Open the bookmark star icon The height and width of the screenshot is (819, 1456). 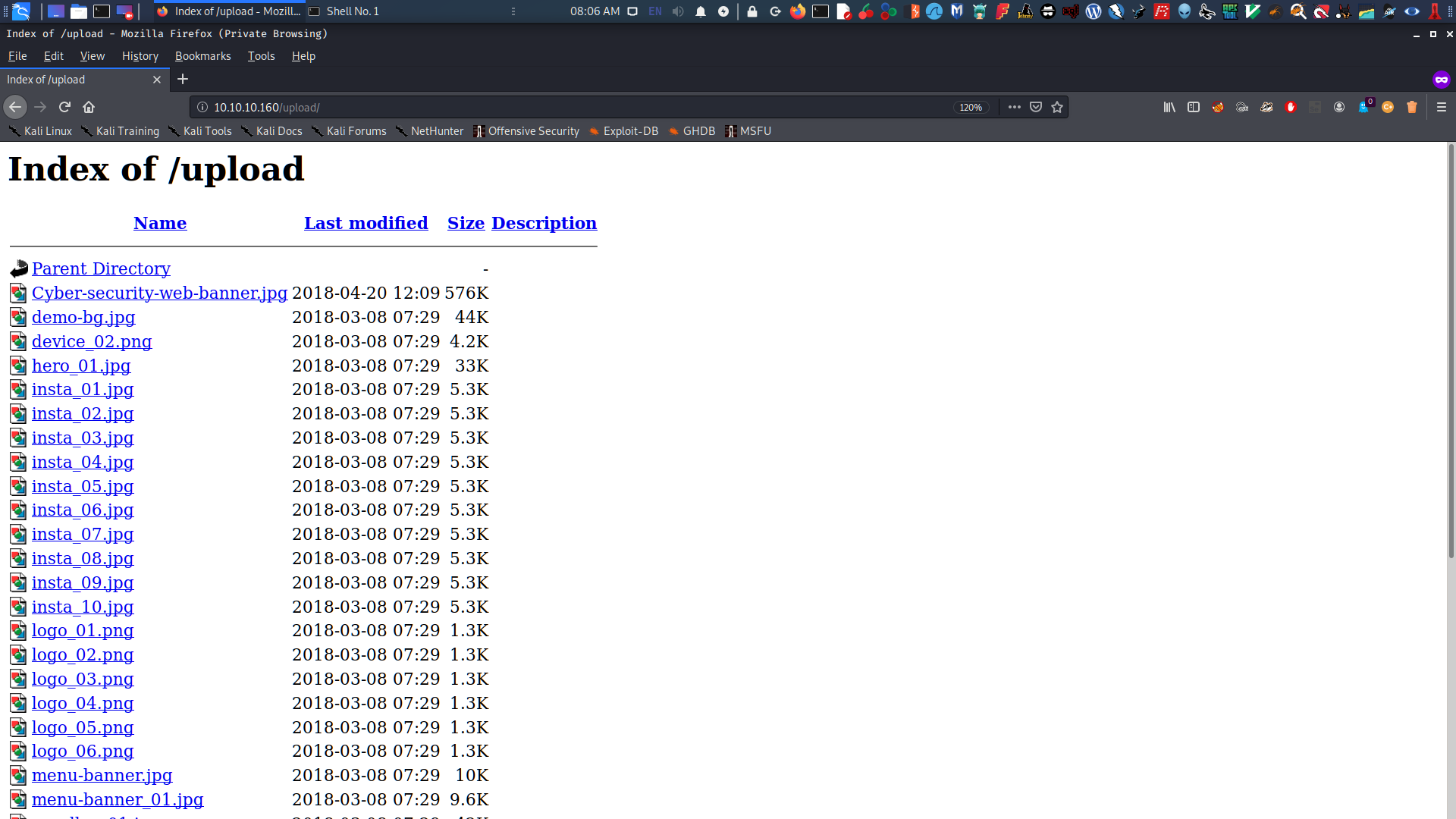(x=1056, y=107)
